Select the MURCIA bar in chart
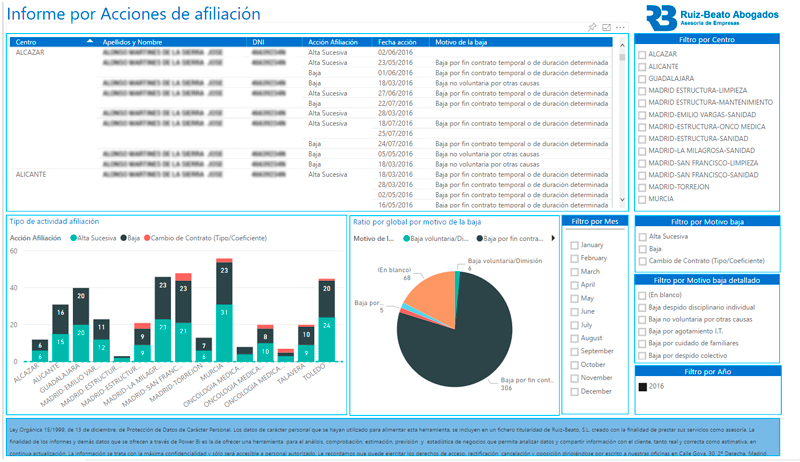Screen dimensions: 800x462 [x=224, y=310]
